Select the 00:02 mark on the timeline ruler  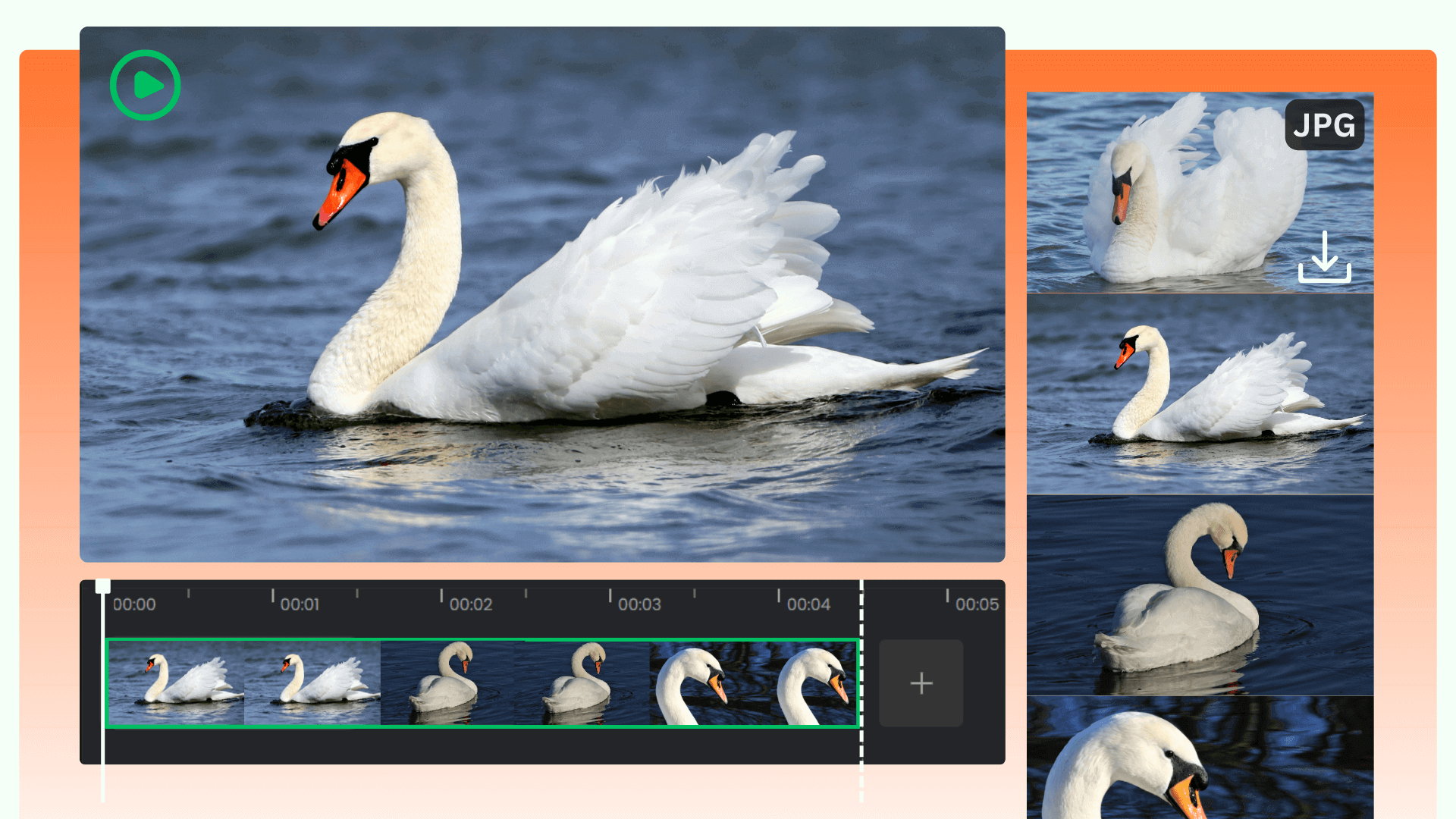coord(470,604)
